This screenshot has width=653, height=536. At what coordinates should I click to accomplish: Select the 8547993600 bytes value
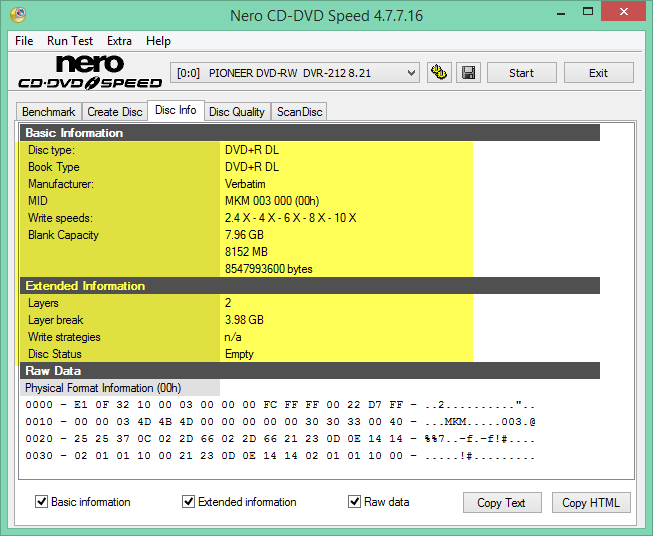[x=269, y=269]
